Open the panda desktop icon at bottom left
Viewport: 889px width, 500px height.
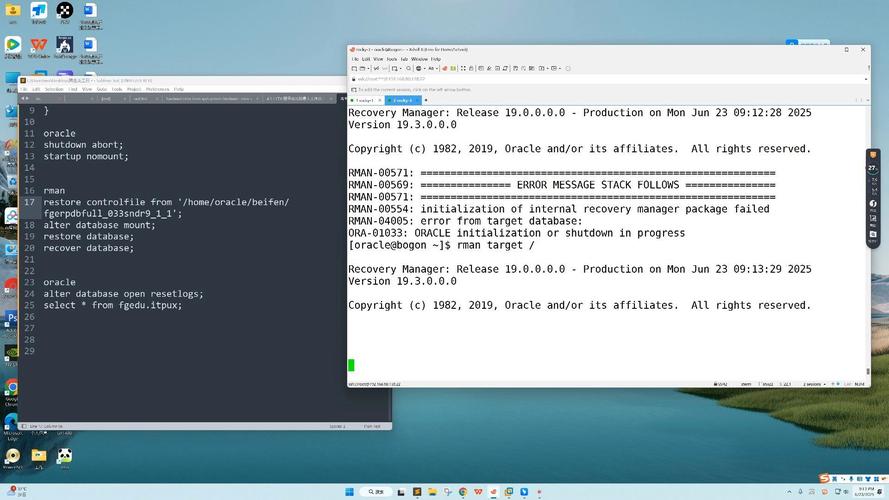pyautogui.click(x=65, y=456)
